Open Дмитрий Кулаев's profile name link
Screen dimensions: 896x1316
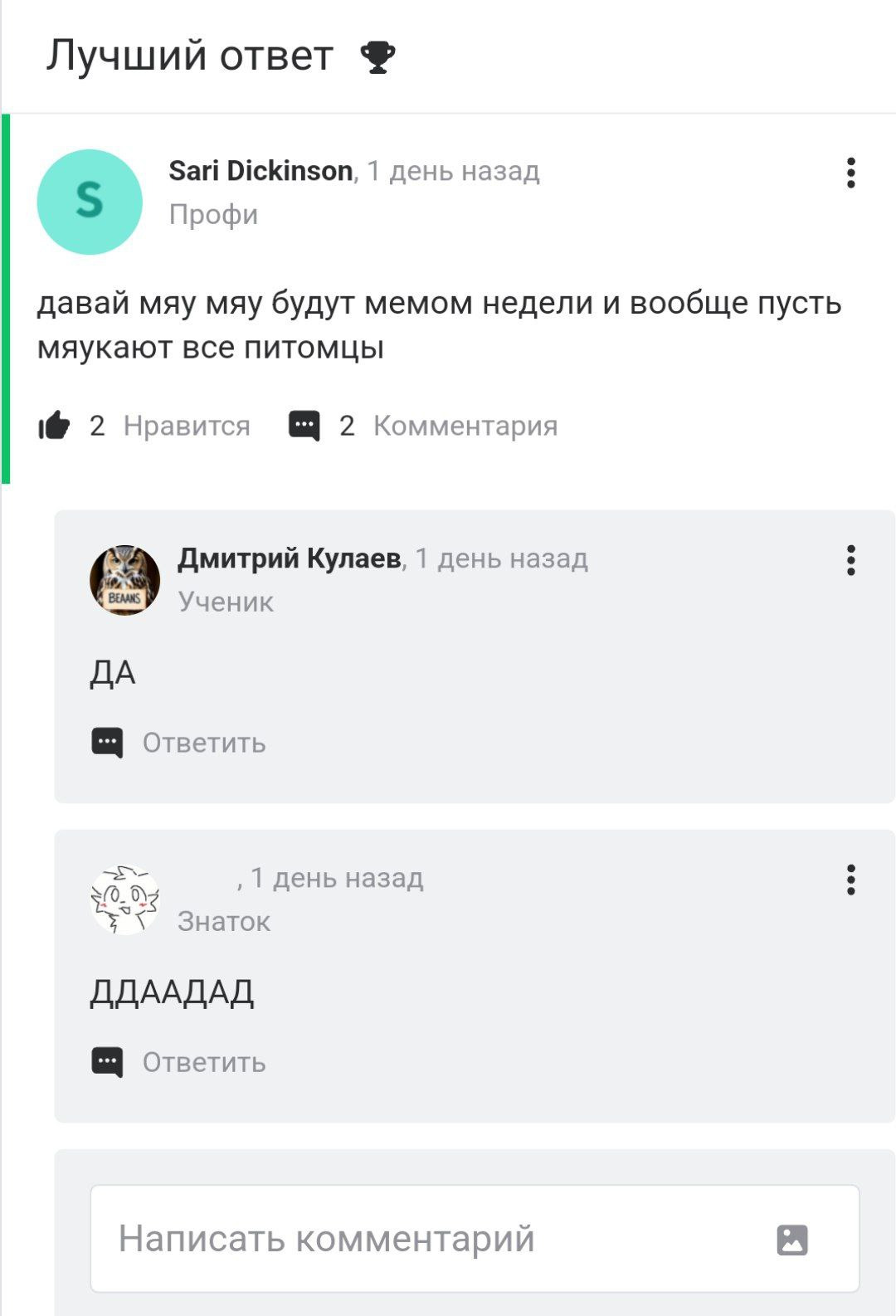tap(289, 558)
